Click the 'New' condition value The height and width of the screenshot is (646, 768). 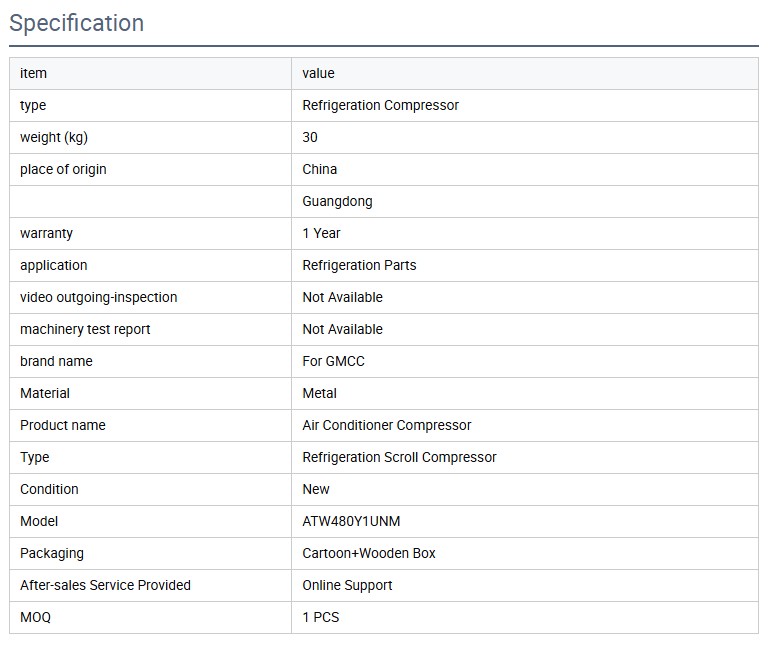(x=316, y=489)
